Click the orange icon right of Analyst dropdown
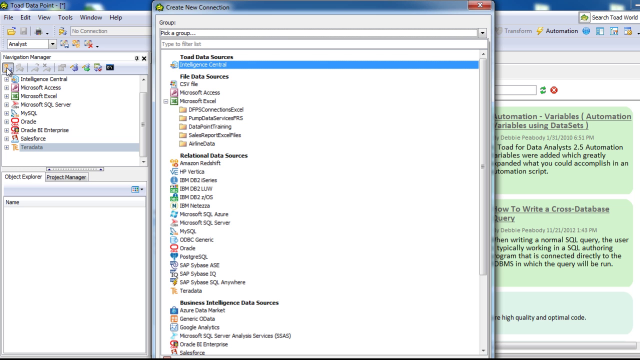 76,44
